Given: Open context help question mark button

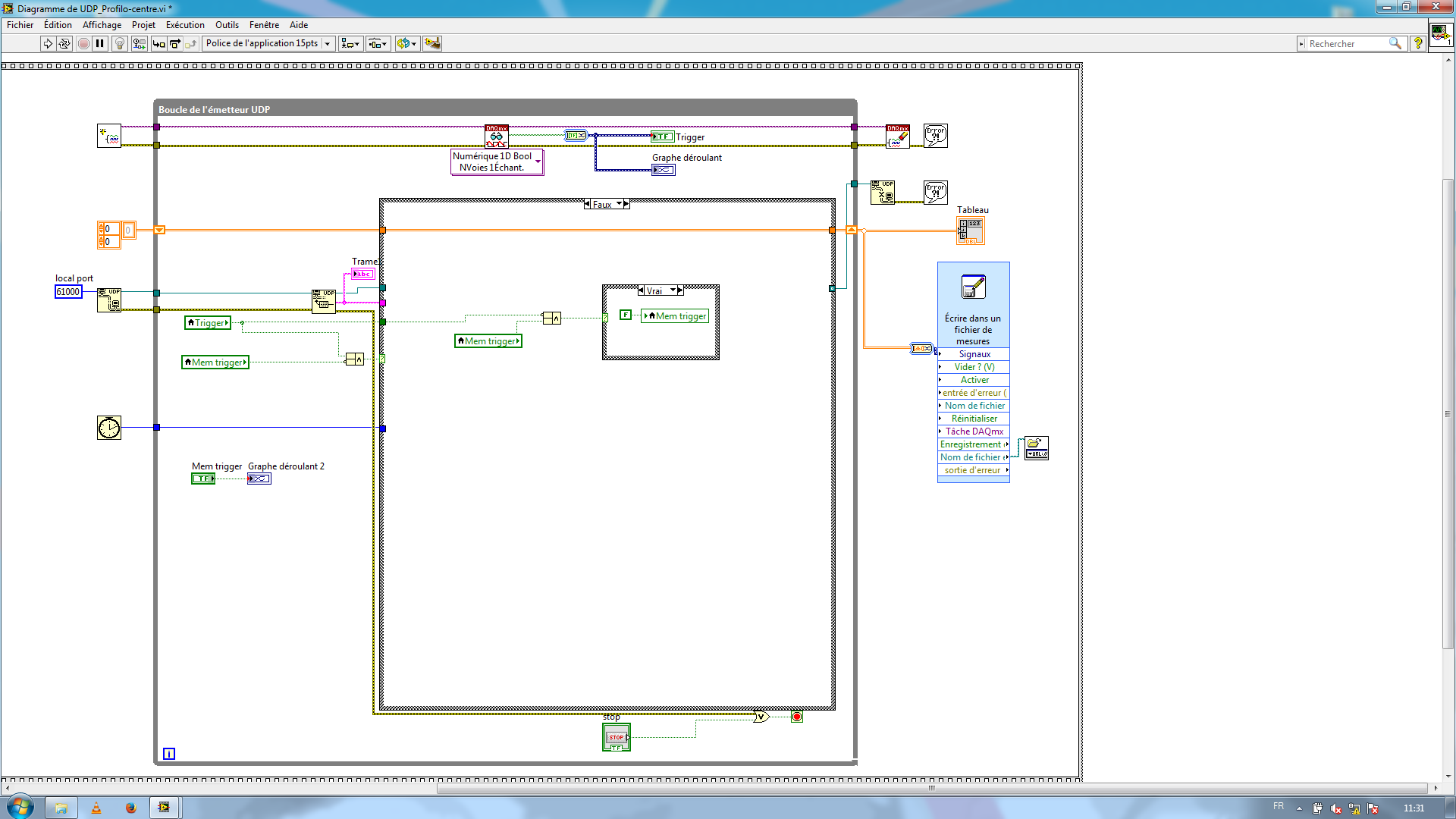Looking at the screenshot, I should click(x=1418, y=44).
